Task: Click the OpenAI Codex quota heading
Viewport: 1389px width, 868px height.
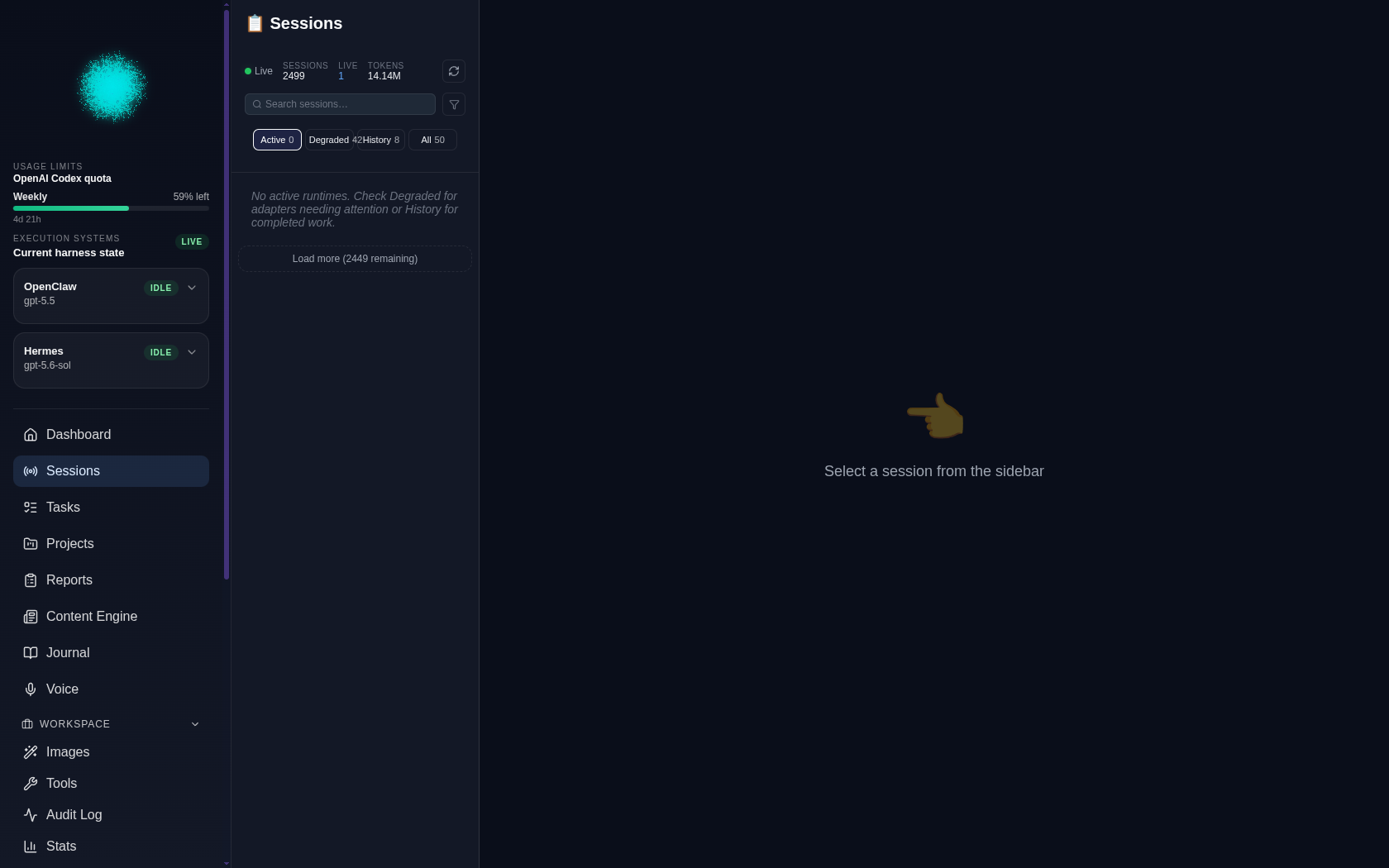Action: (x=62, y=179)
